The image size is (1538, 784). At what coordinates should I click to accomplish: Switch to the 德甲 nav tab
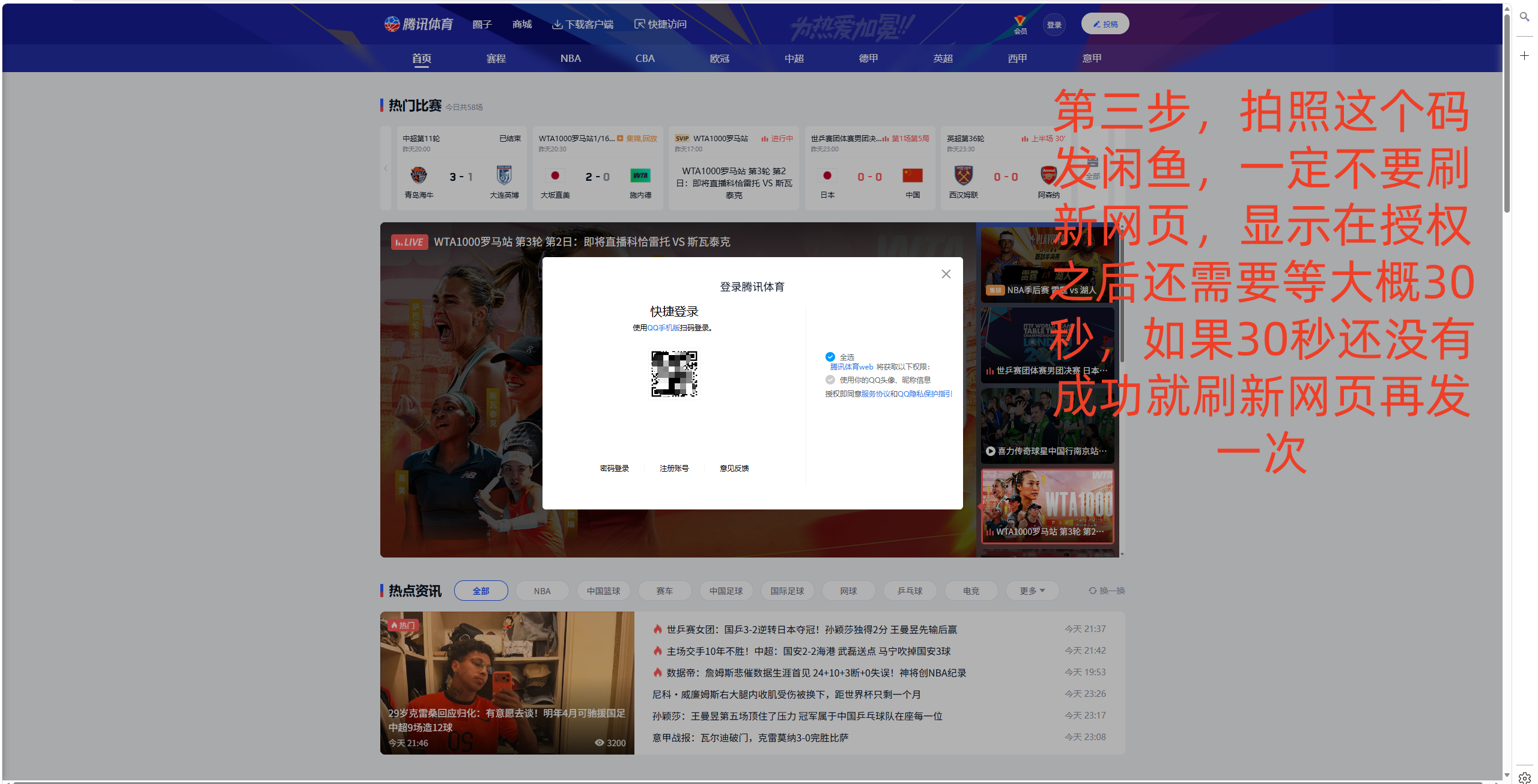pyautogui.click(x=869, y=58)
